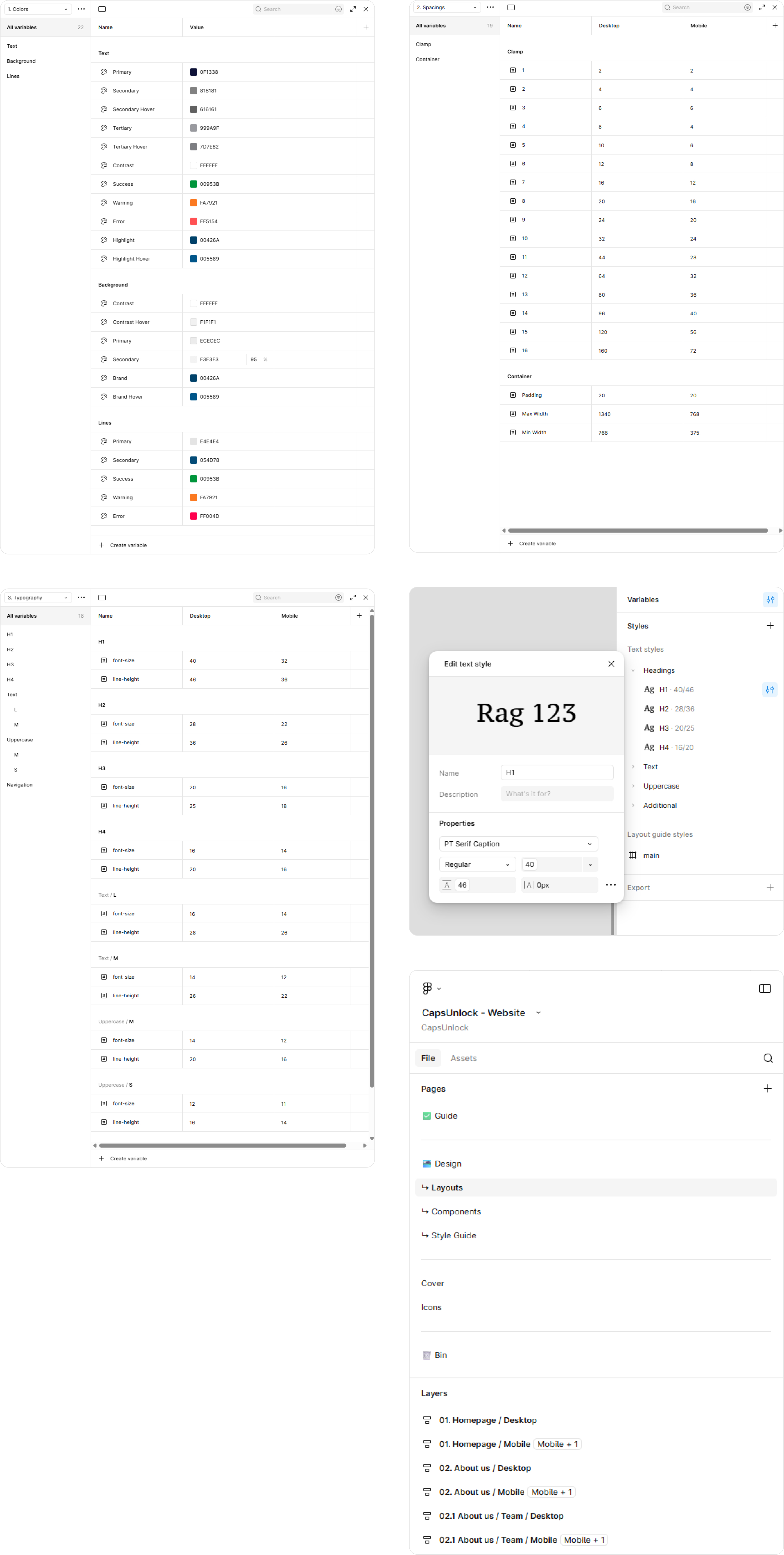Click the variables settings icon beside Variables
The image size is (784, 1555).
(x=770, y=599)
